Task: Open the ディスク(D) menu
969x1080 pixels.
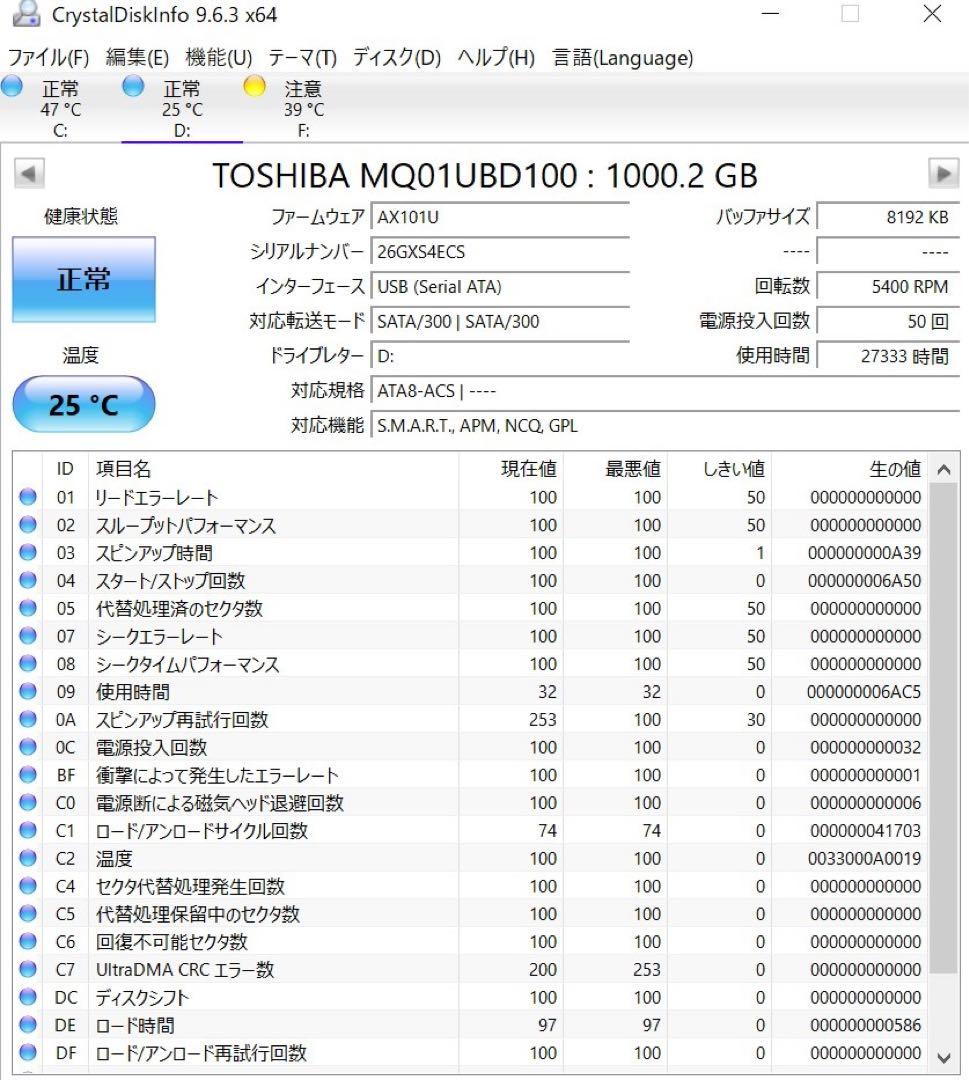Action: click(397, 57)
